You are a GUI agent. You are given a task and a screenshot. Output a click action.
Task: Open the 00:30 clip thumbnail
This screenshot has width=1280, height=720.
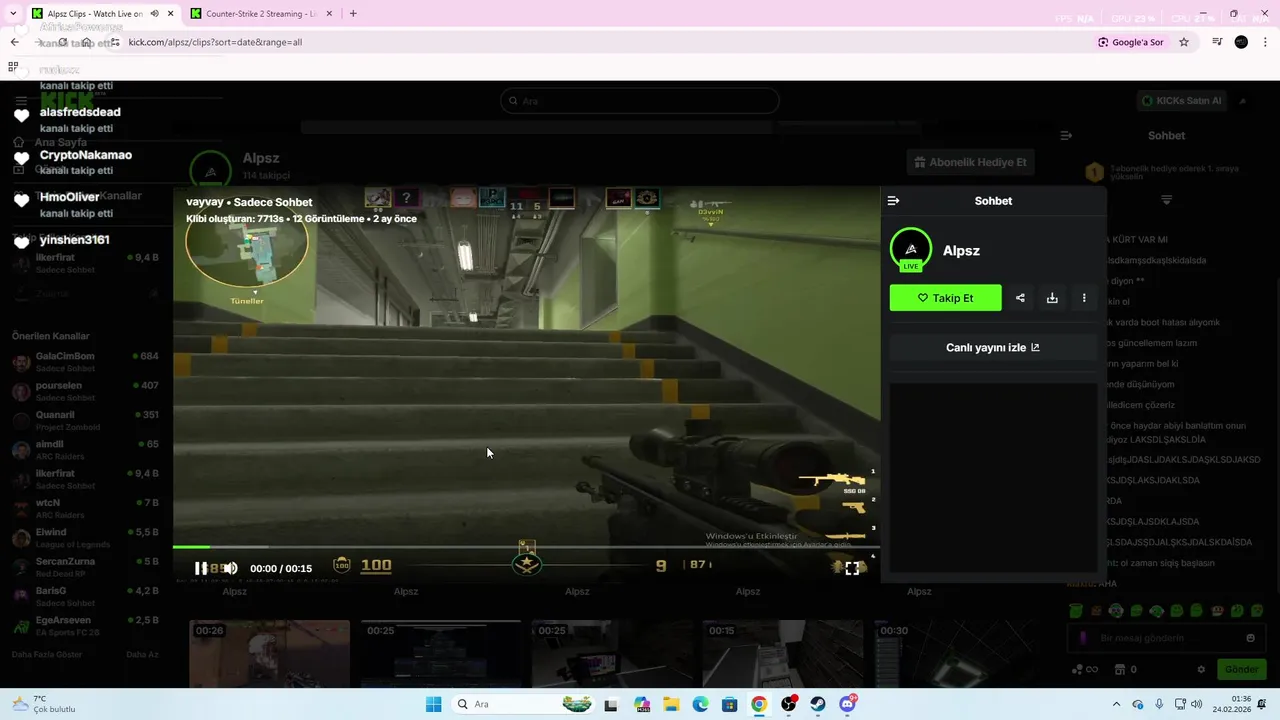[x=954, y=654]
